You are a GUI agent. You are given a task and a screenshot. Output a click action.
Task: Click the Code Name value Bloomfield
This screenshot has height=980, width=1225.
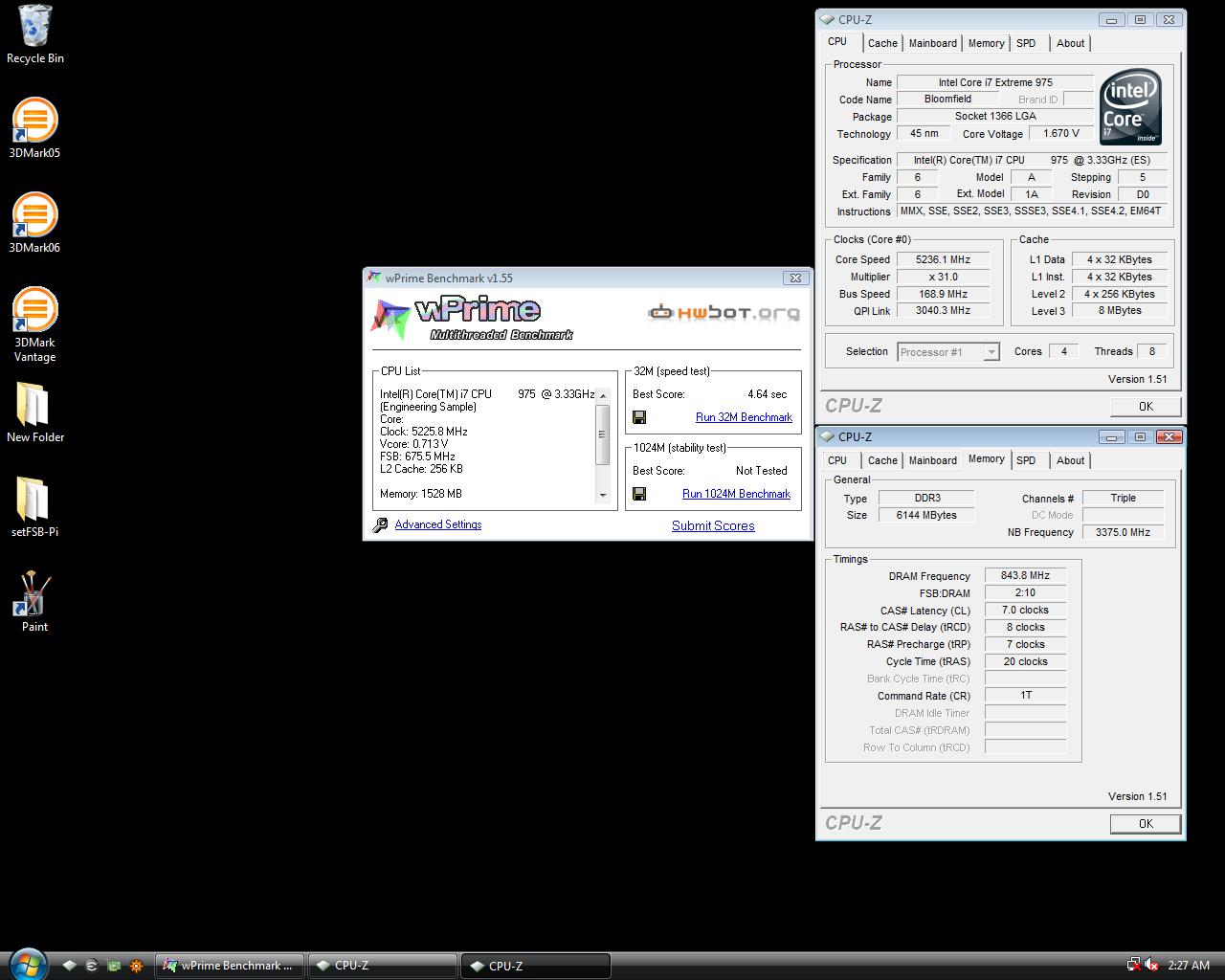click(x=947, y=100)
